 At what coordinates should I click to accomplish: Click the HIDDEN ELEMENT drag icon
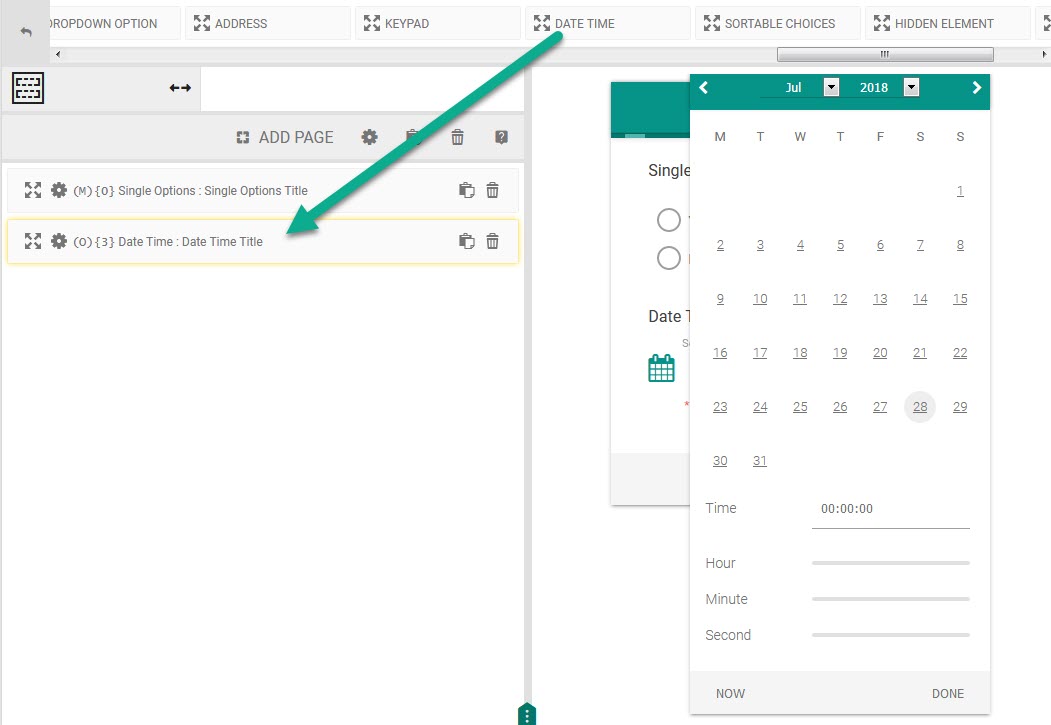(x=882, y=23)
